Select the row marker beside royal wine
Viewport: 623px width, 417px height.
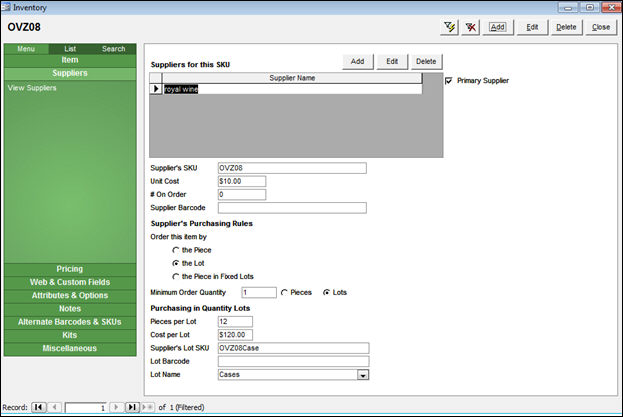point(156,89)
